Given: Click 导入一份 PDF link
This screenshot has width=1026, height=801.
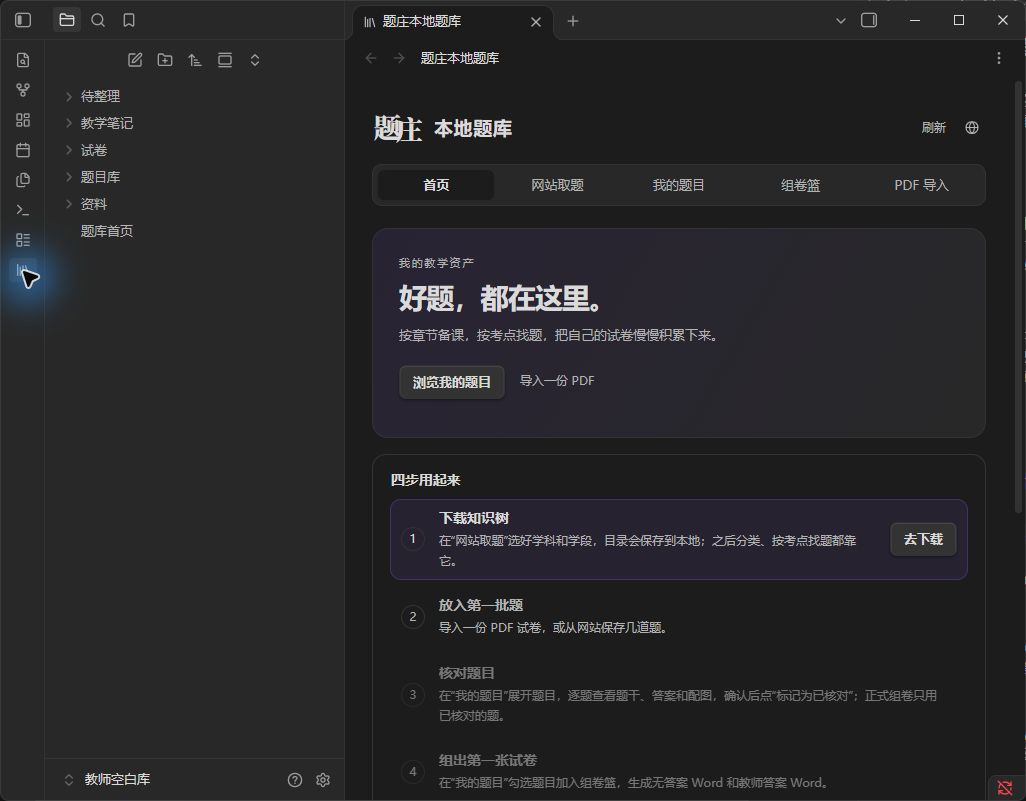Looking at the screenshot, I should click(557, 381).
